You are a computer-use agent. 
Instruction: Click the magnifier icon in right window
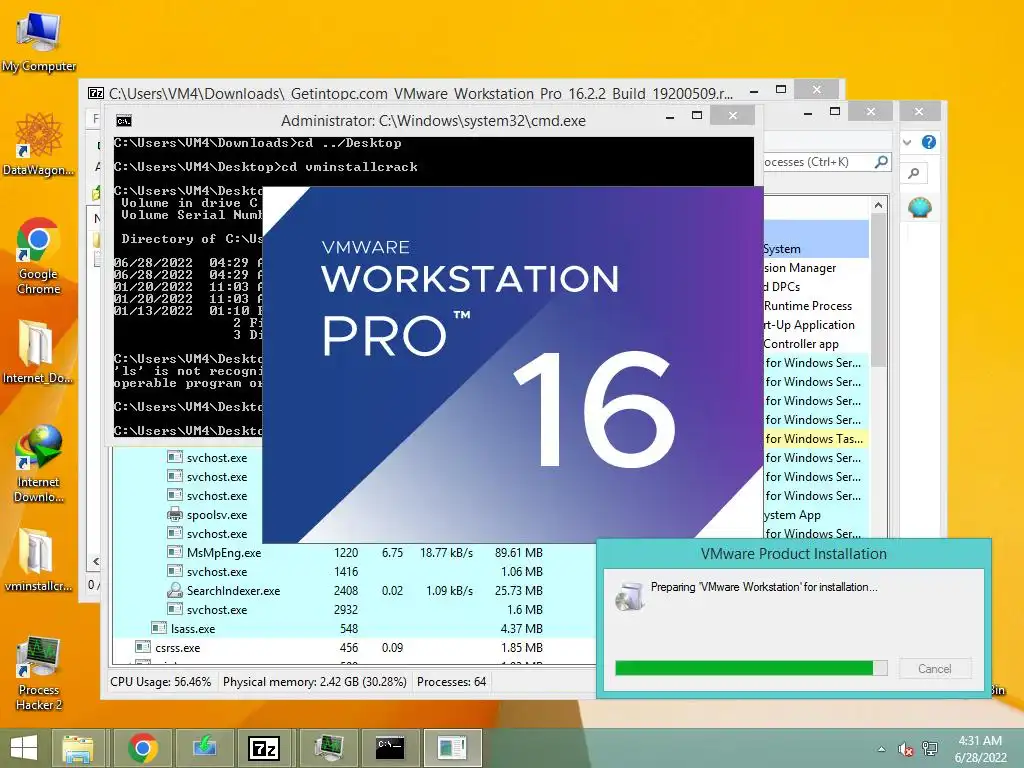[914, 173]
